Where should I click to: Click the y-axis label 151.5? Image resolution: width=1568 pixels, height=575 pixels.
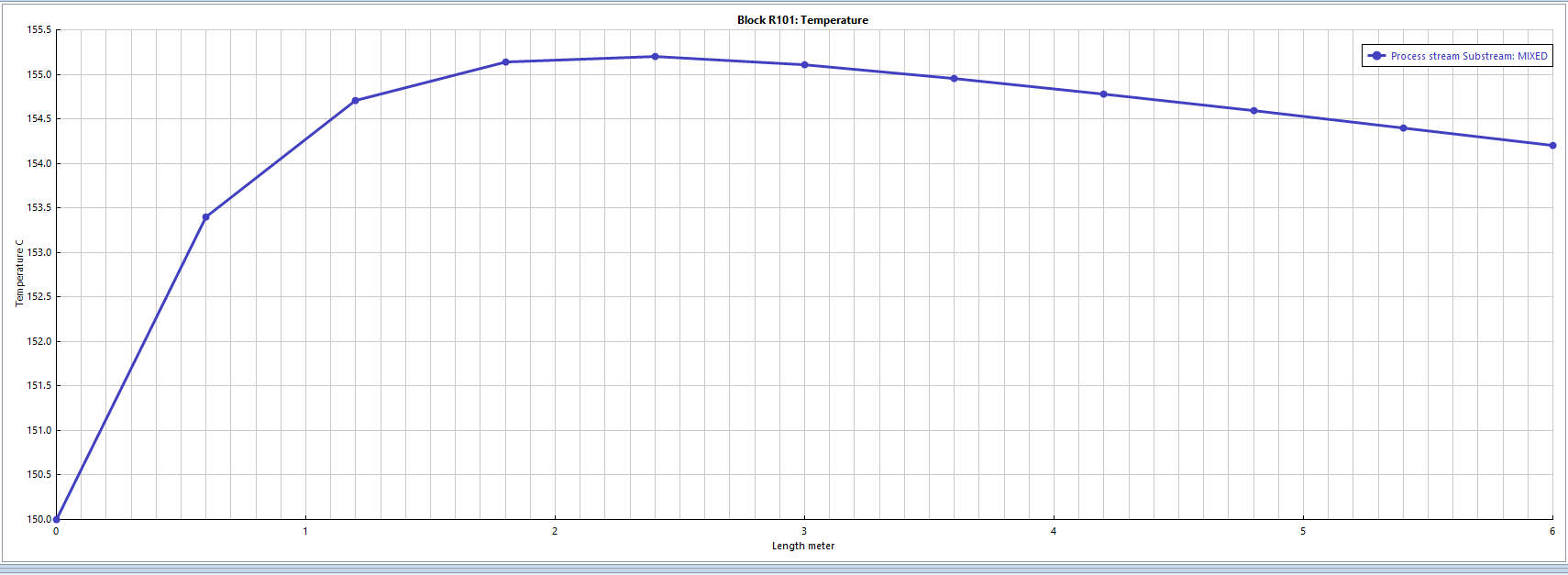(x=39, y=386)
